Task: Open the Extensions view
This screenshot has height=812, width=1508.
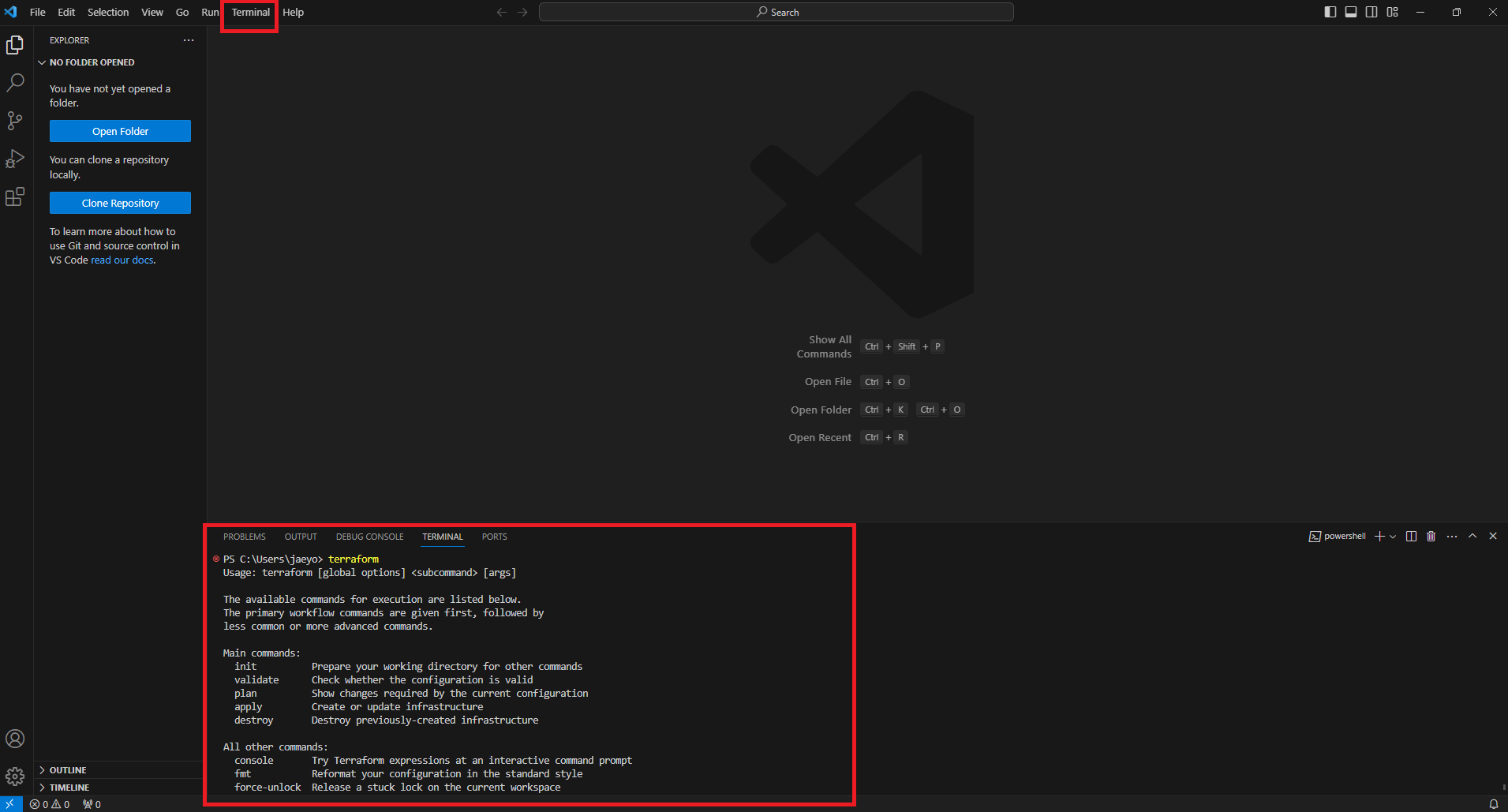Action: pyautogui.click(x=15, y=196)
